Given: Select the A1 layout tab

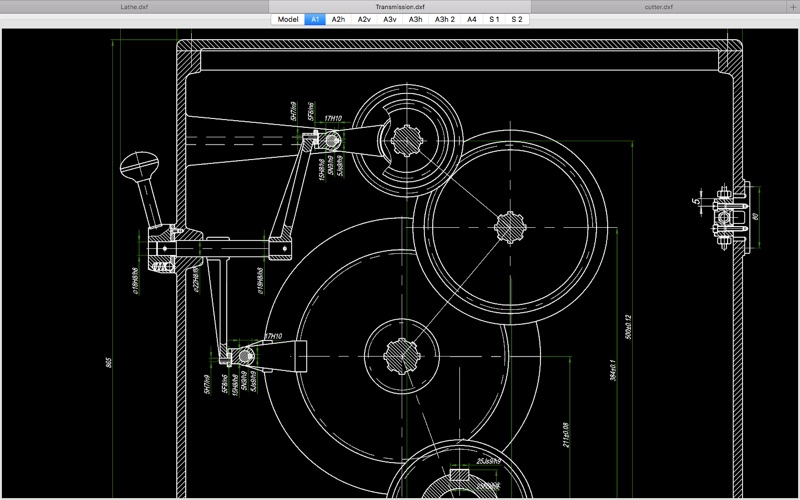Looking at the screenshot, I should point(315,19).
